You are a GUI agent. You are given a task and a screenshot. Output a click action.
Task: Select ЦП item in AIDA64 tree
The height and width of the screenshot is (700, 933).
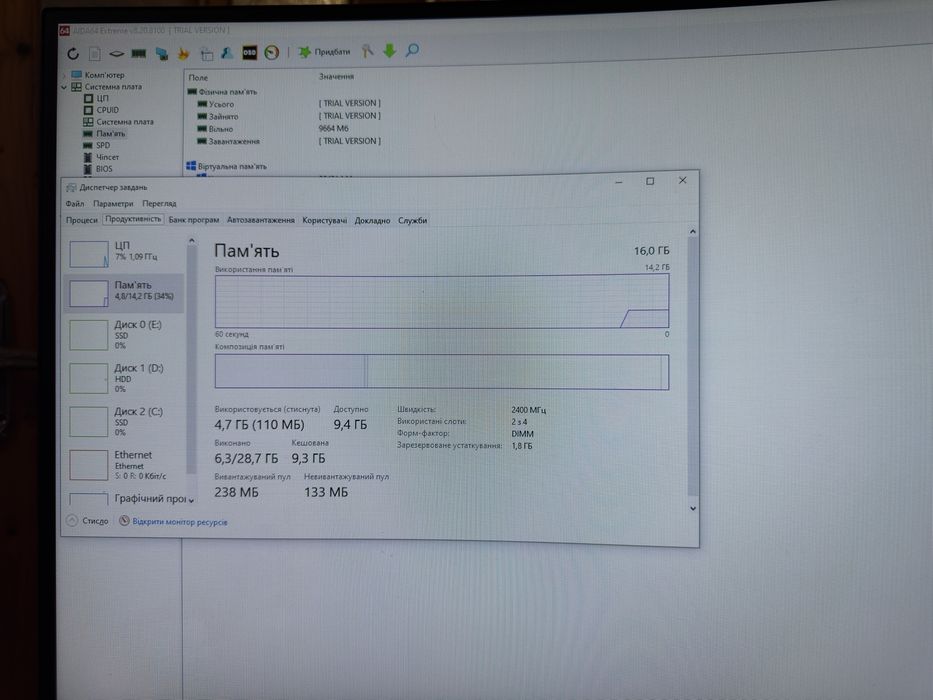click(96, 98)
